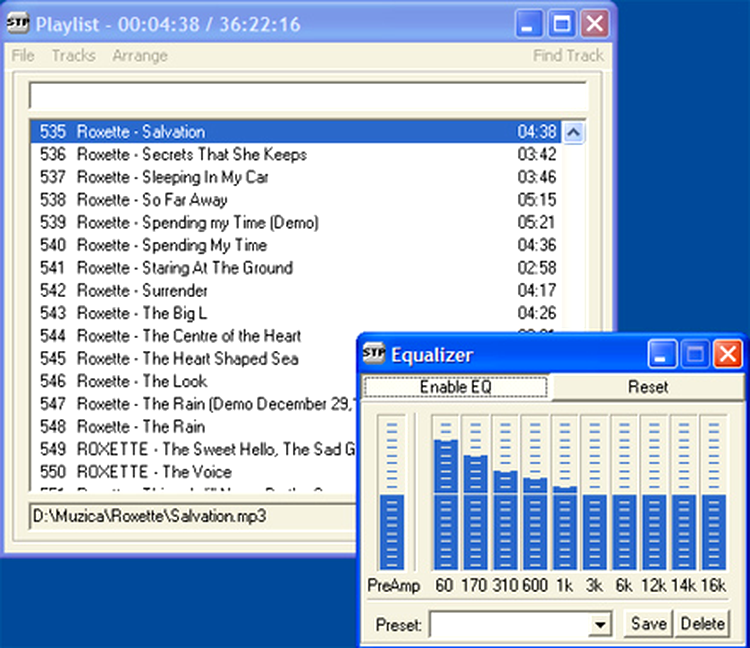This screenshot has height=648, width=750.
Task: Click the Playlist window STP icon
Action: pyautogui.click(x=18, y=23)
